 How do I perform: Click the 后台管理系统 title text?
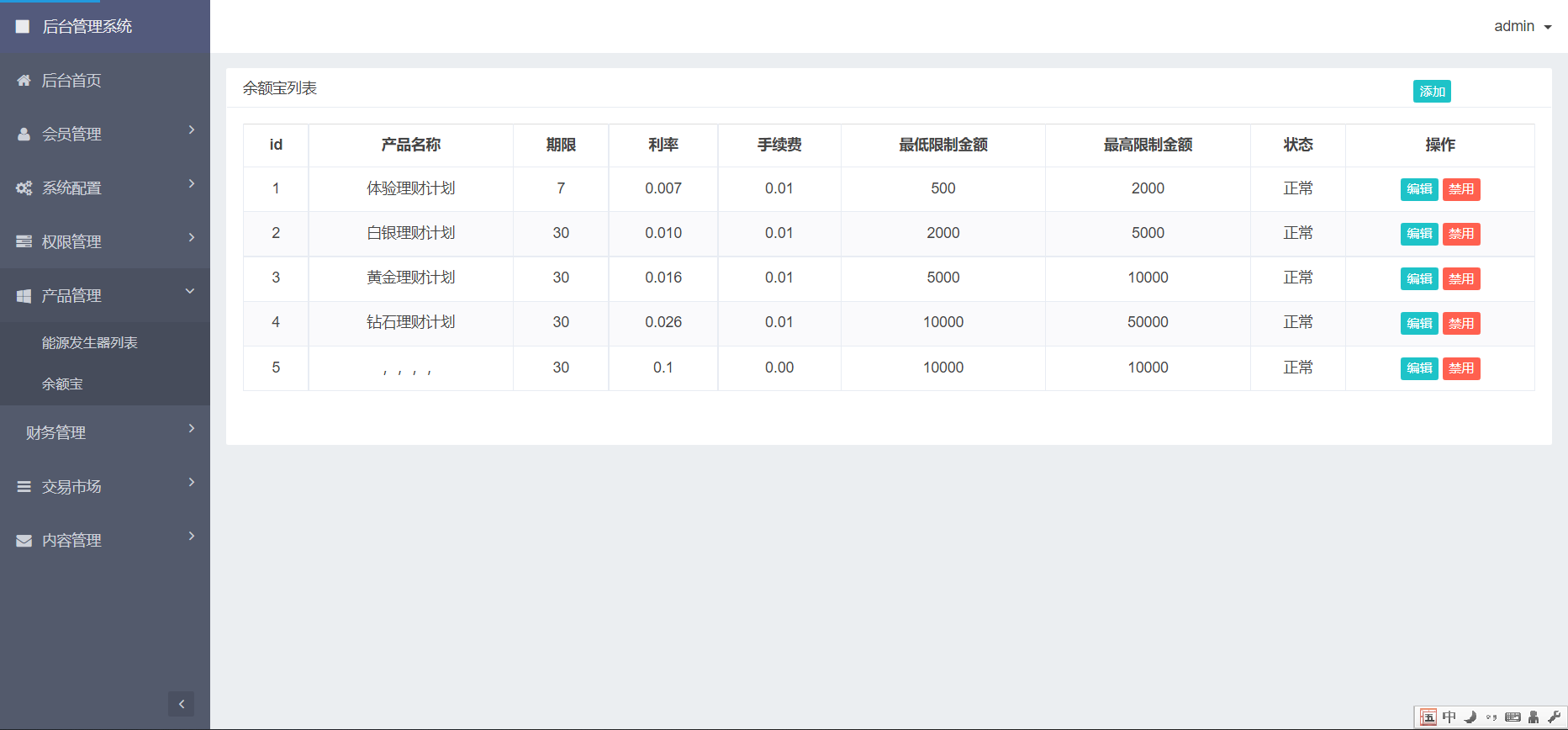click(87, 27)
